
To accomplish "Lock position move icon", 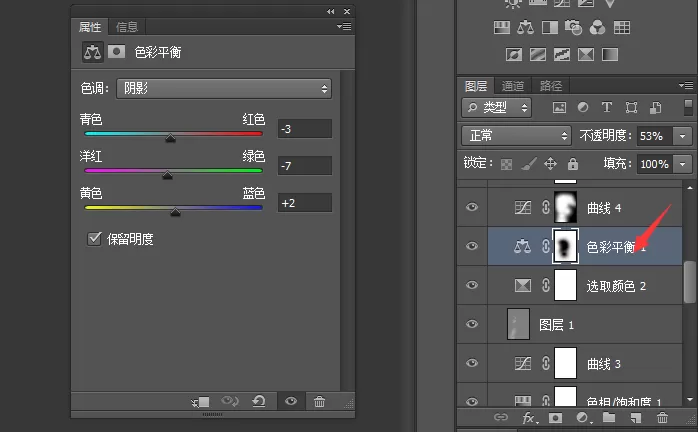I will 550,164.
